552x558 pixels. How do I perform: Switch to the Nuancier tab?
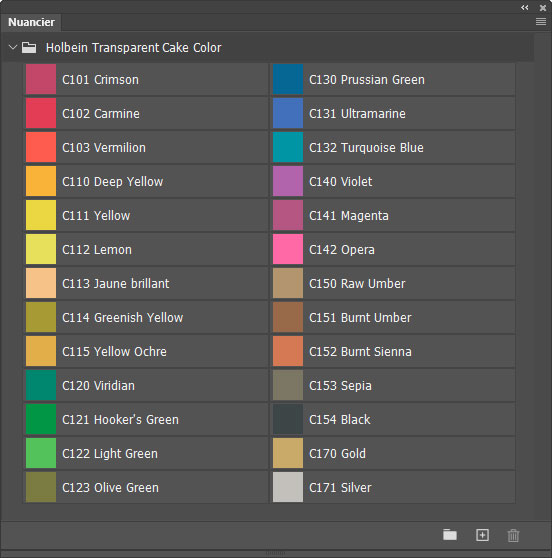pyautogui.click(x=31, y=22)
